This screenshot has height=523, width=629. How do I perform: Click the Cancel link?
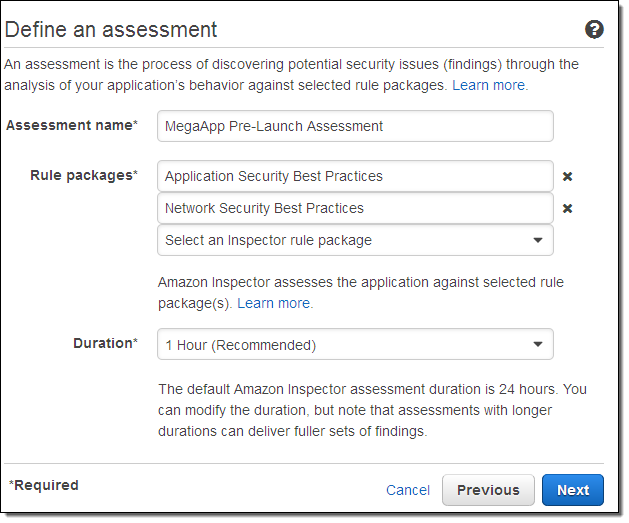[x=408, y=490]
